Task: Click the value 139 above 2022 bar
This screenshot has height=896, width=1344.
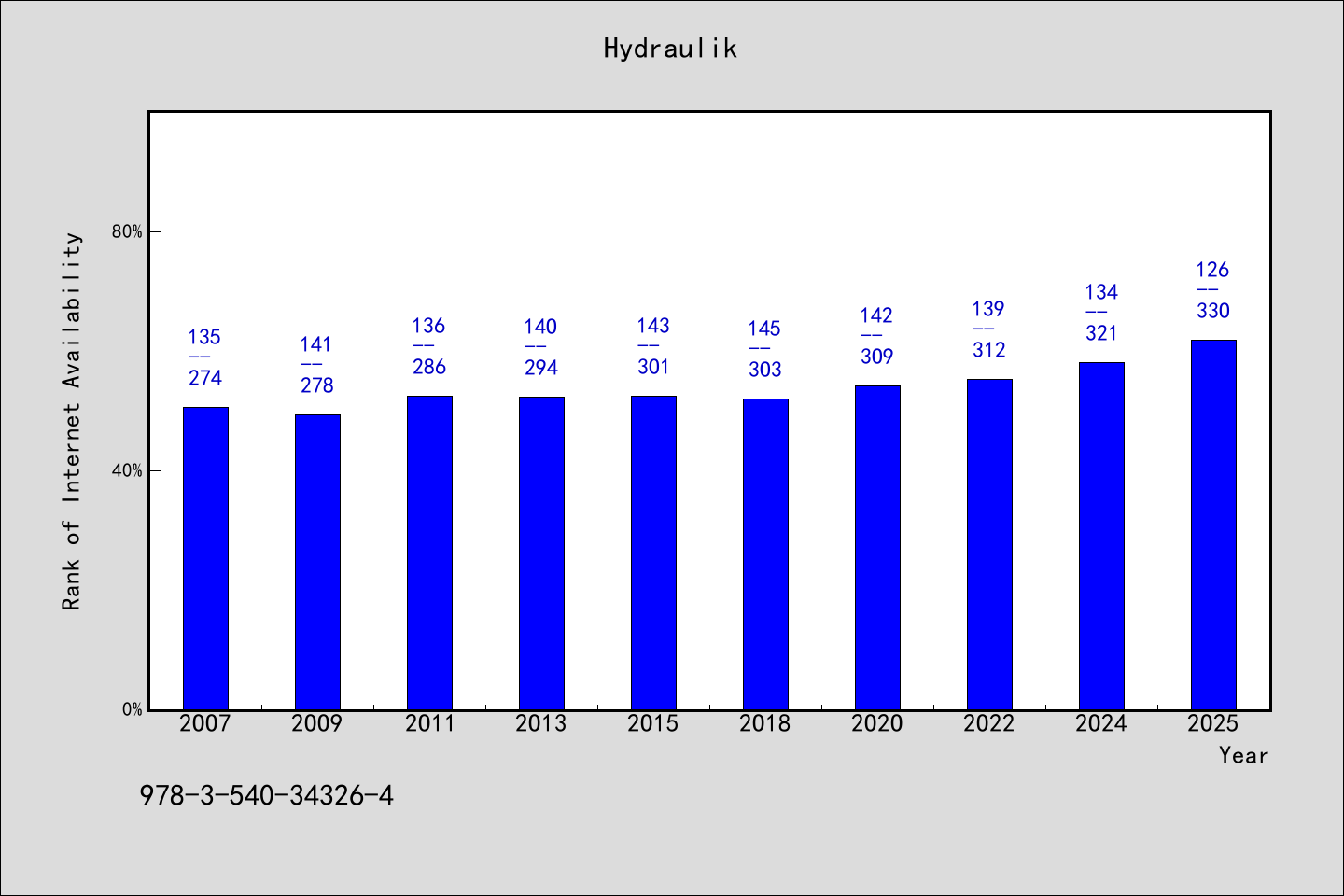Action: [989, 309]
